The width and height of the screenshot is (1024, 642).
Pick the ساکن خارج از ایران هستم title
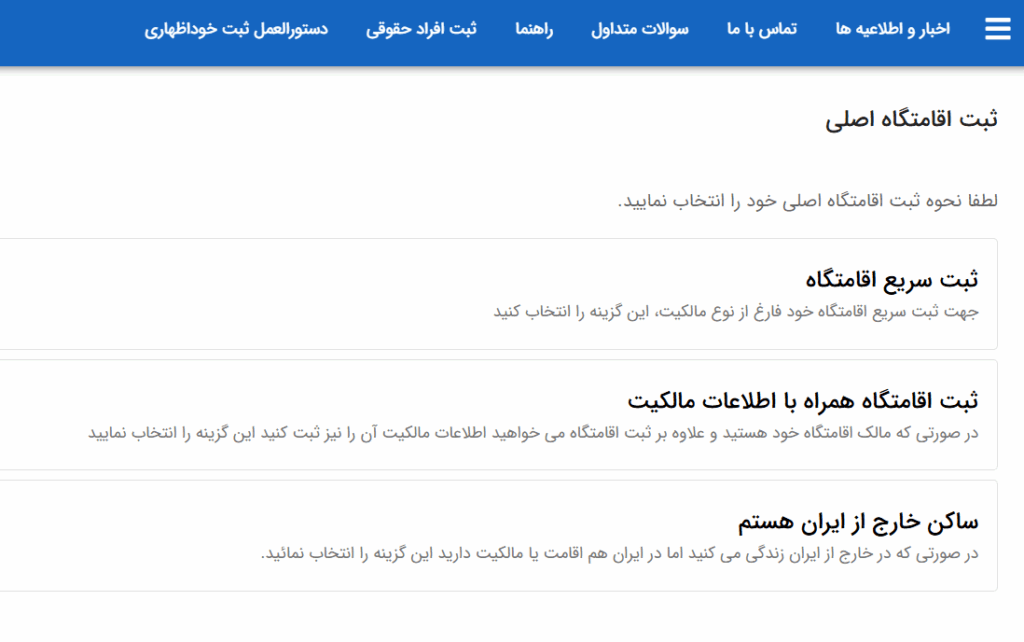click(858, 521)
